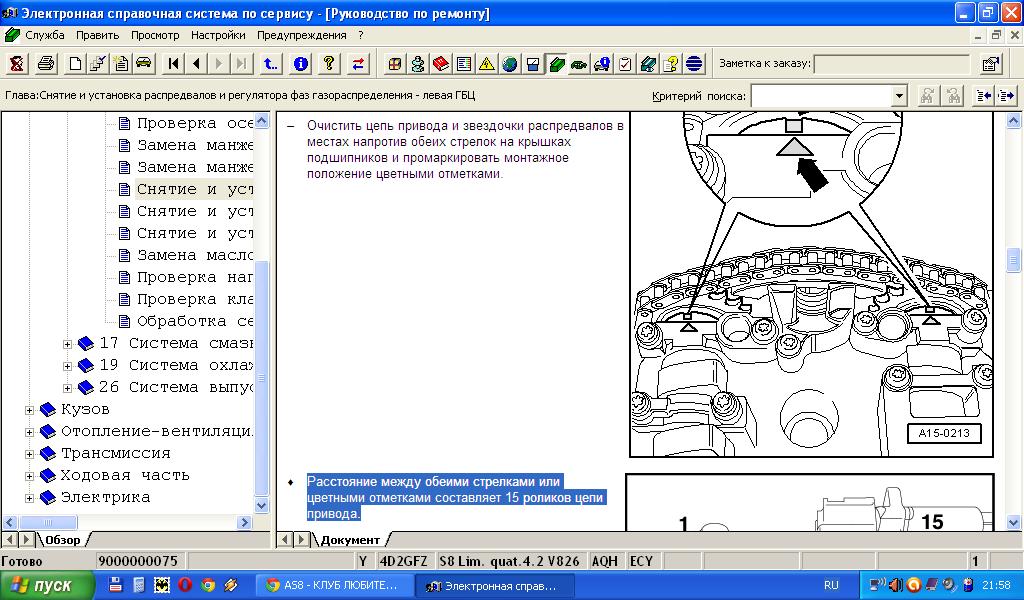
Task: Click the yellow car icon in the toolbar
Action: [143, 64]
